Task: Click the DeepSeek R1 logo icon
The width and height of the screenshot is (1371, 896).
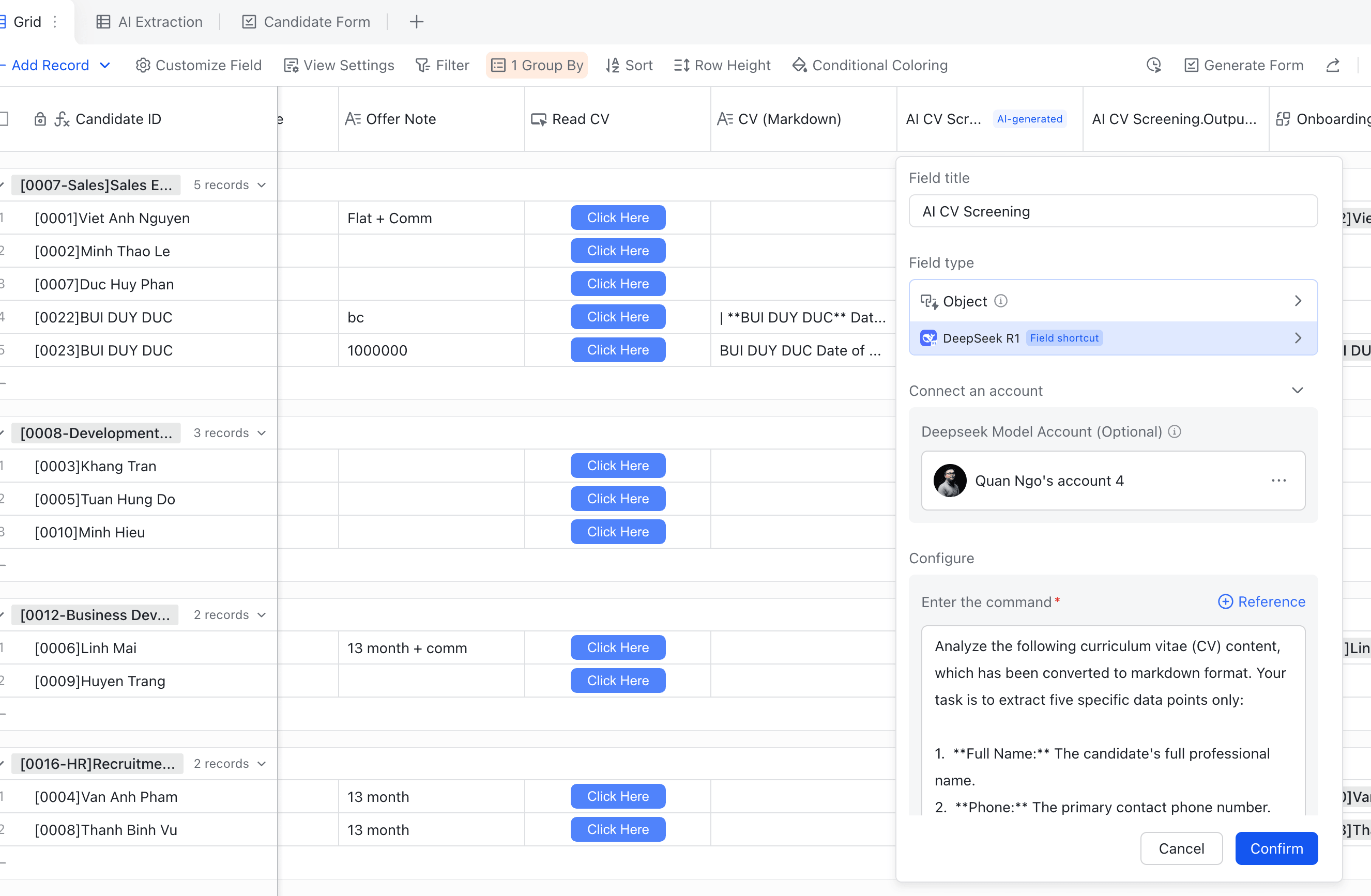Action: (928, 338)
